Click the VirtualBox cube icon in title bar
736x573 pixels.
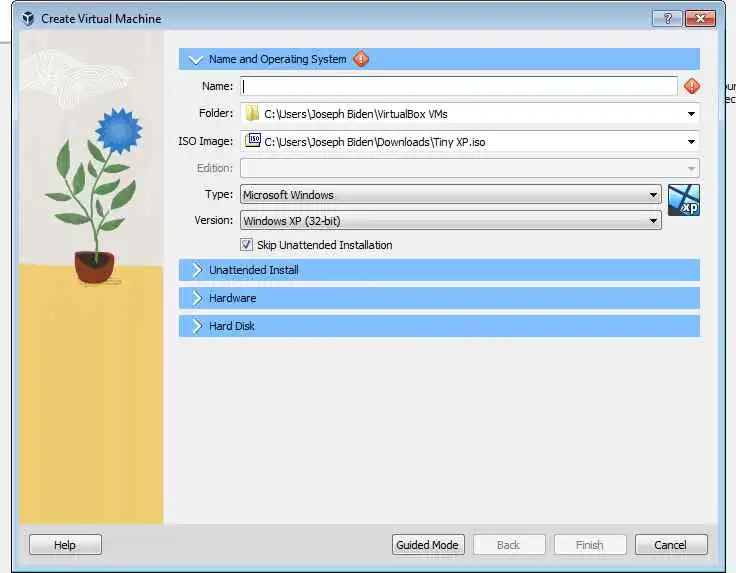click(28, 19)
